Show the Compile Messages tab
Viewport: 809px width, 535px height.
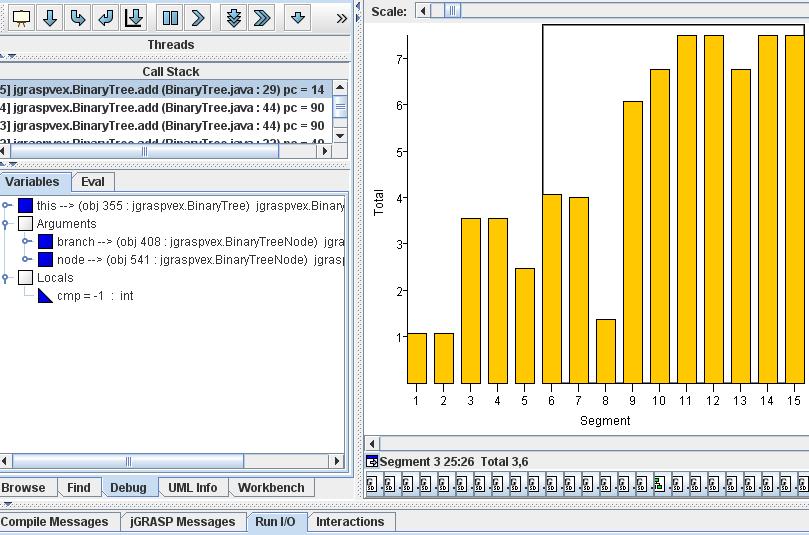click(55, 522)
